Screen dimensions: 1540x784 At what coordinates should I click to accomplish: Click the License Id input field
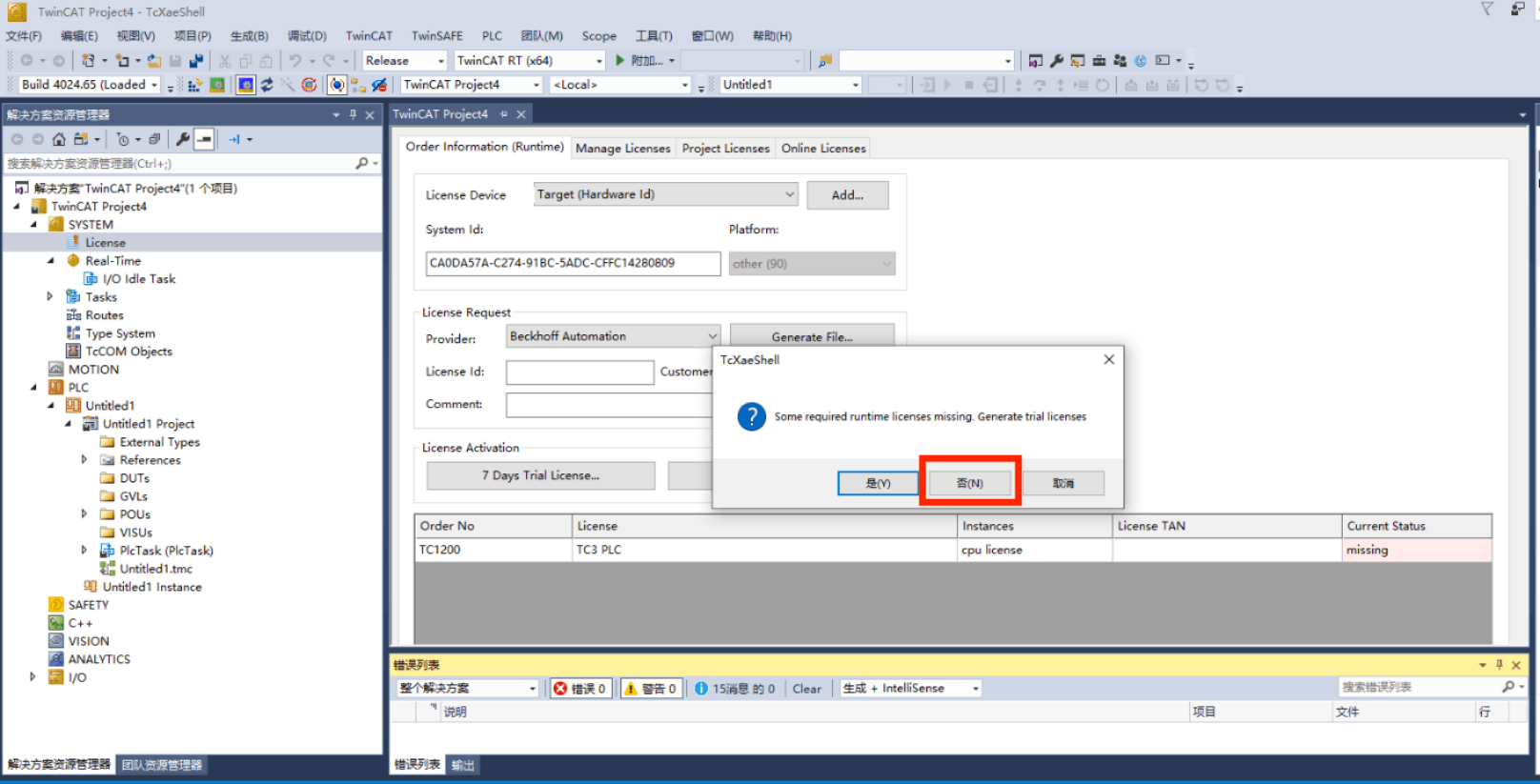pos(579,372)
